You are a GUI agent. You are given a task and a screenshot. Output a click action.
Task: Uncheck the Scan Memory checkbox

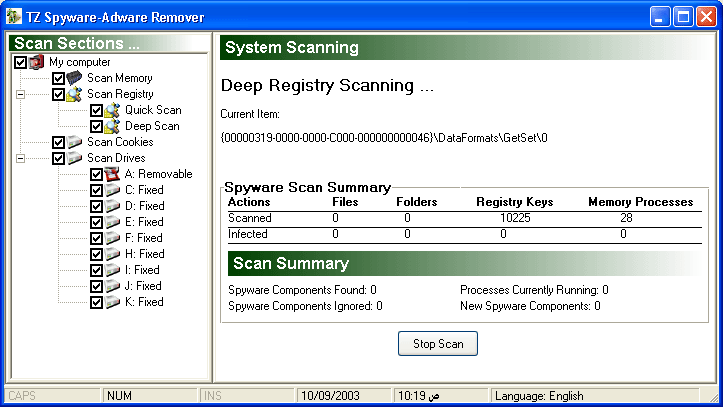(x=58, y=78)
